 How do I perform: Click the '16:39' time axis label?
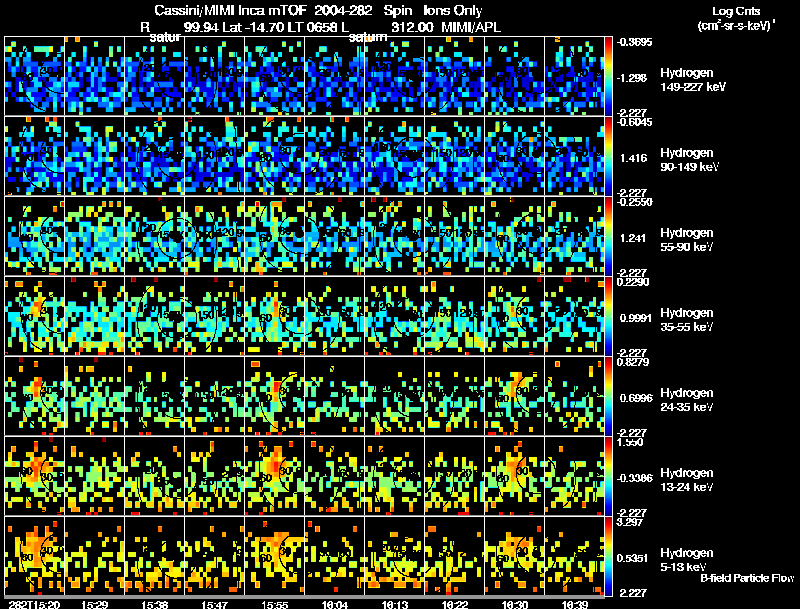click(575, 604)
